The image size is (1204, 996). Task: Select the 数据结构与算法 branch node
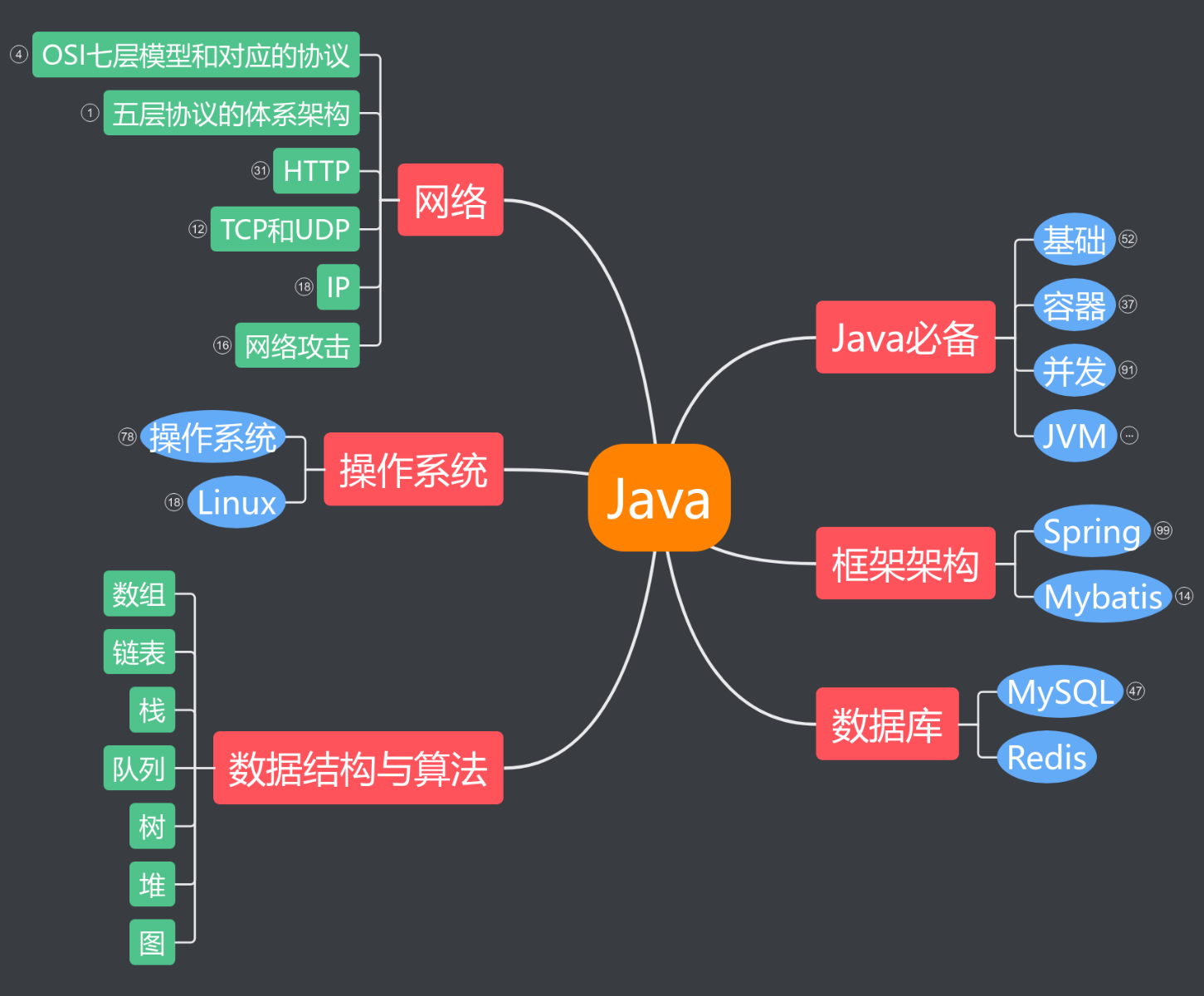[x=358, y=770]
